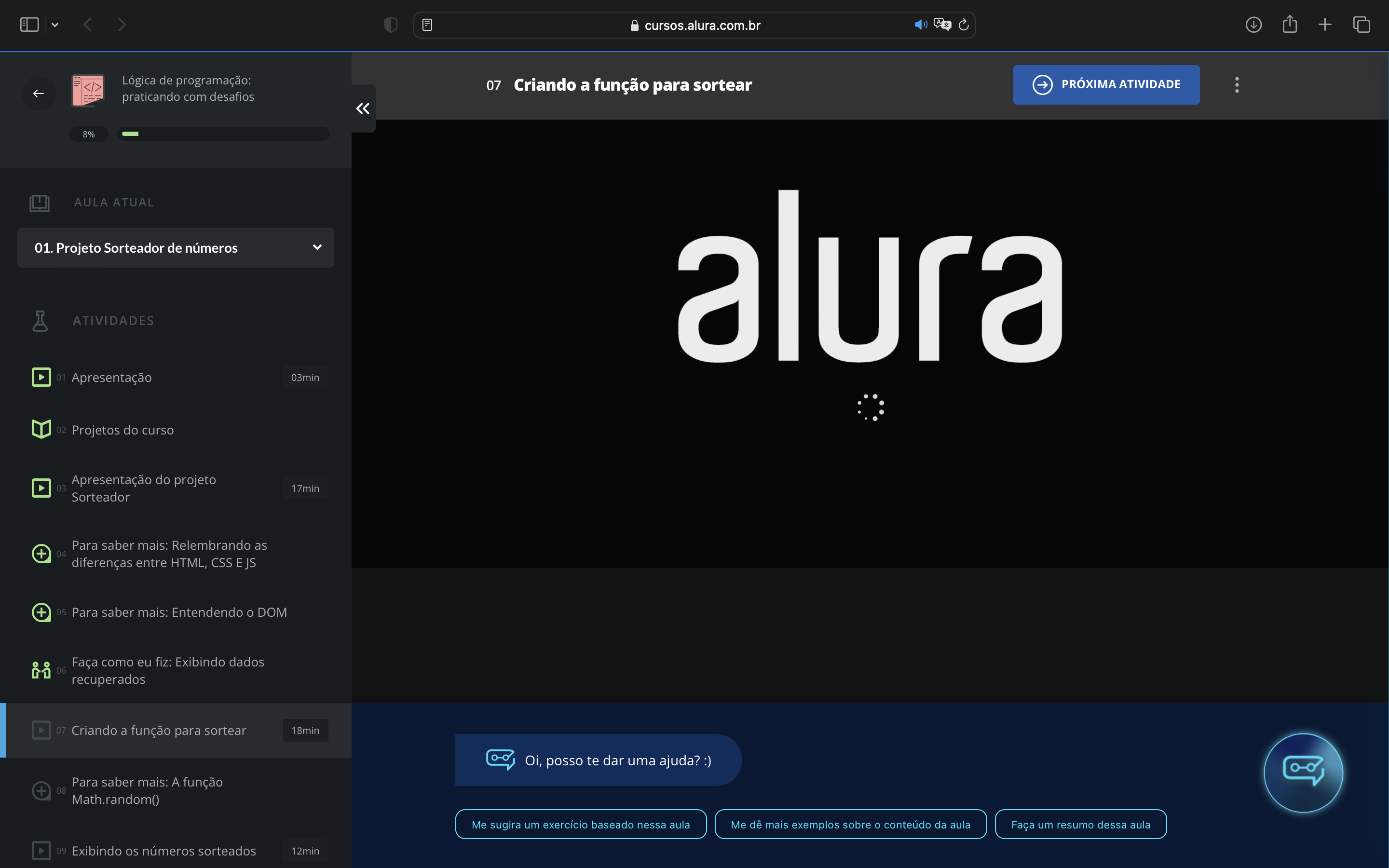
Task: Open a new tab with the plus icon
Action: click(x=1325, y=25)
